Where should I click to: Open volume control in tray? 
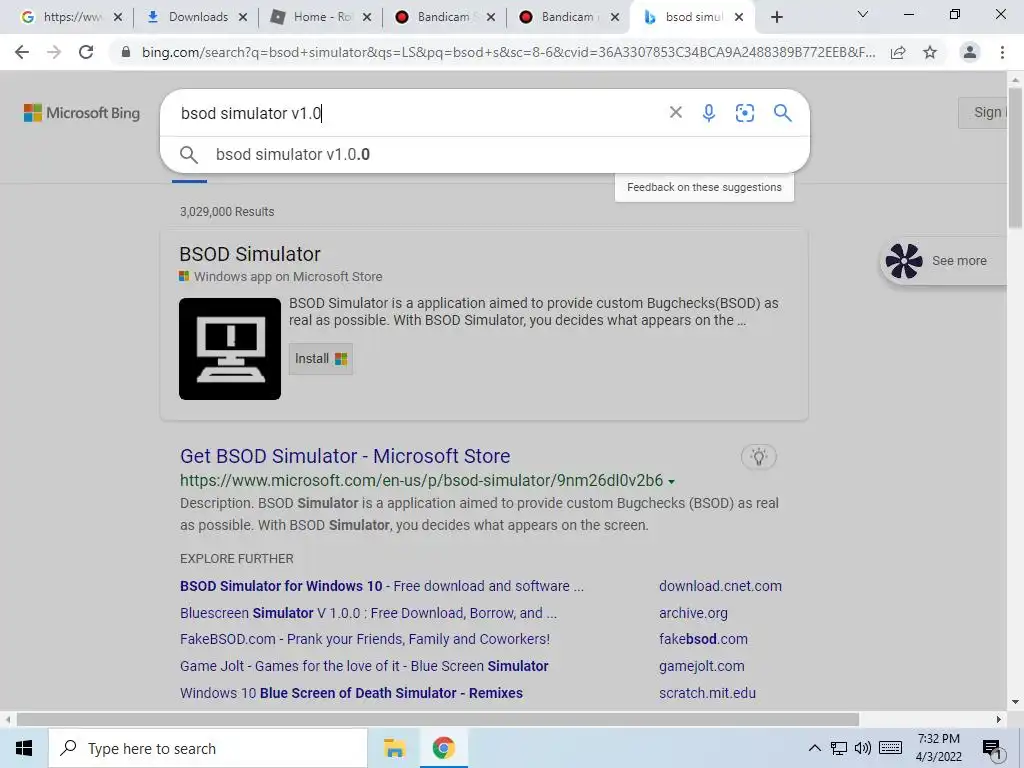863,748
